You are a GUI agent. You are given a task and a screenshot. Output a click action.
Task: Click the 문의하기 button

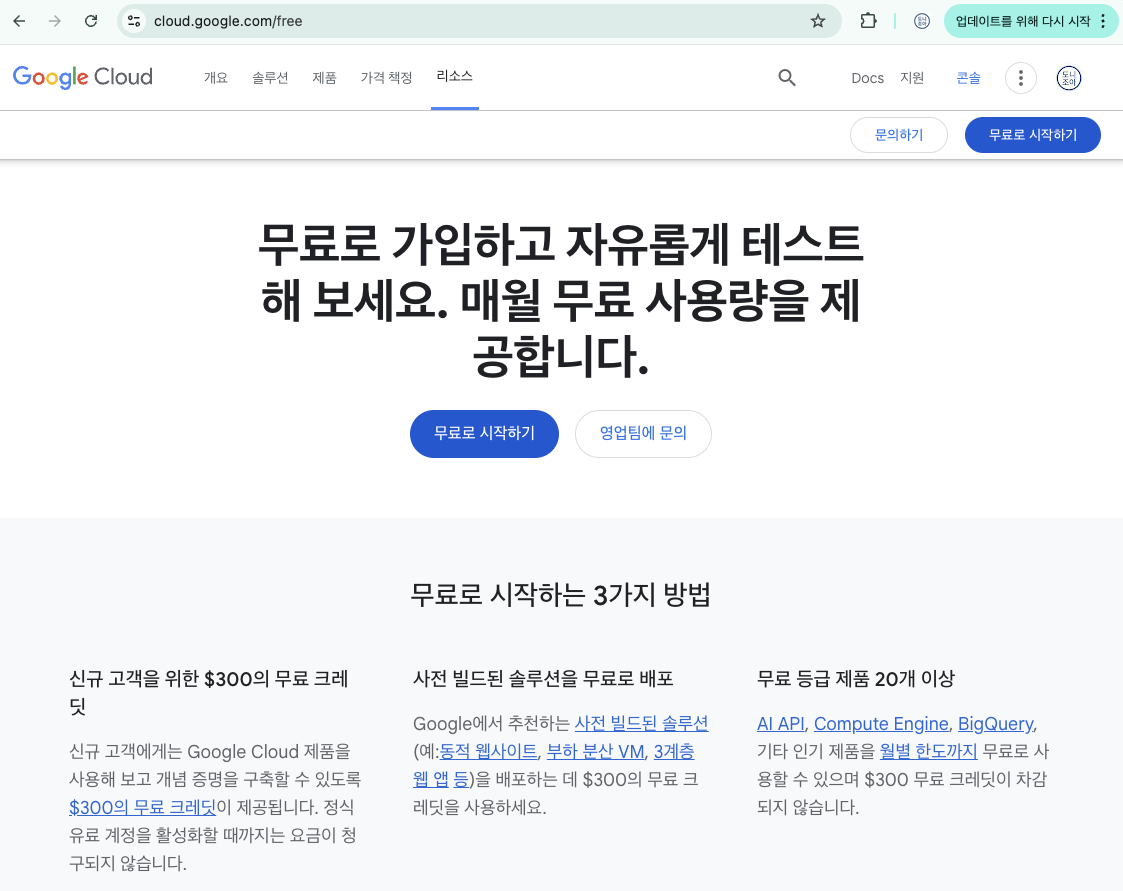(898, 134)
